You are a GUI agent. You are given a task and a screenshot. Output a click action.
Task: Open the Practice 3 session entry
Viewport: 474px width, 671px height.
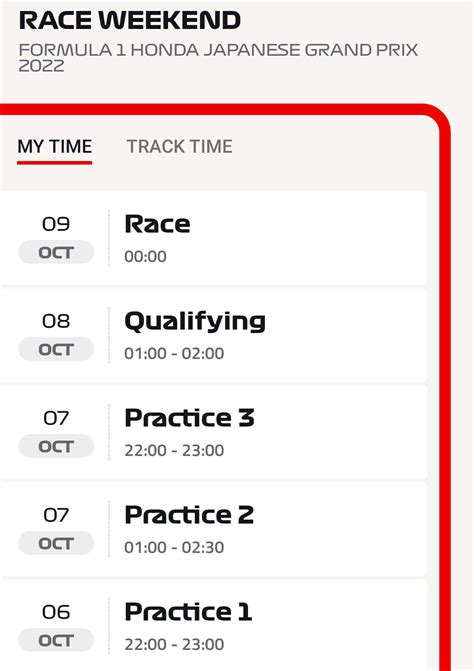(214, 432)
